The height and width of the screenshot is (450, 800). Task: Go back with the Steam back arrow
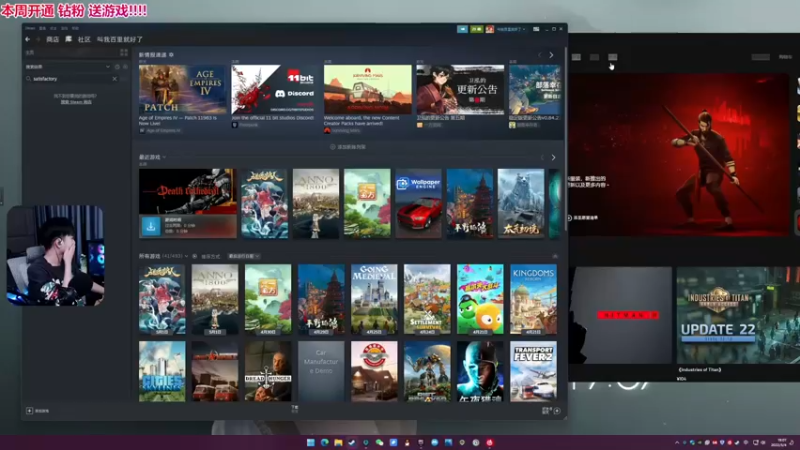tap(28, 39)
